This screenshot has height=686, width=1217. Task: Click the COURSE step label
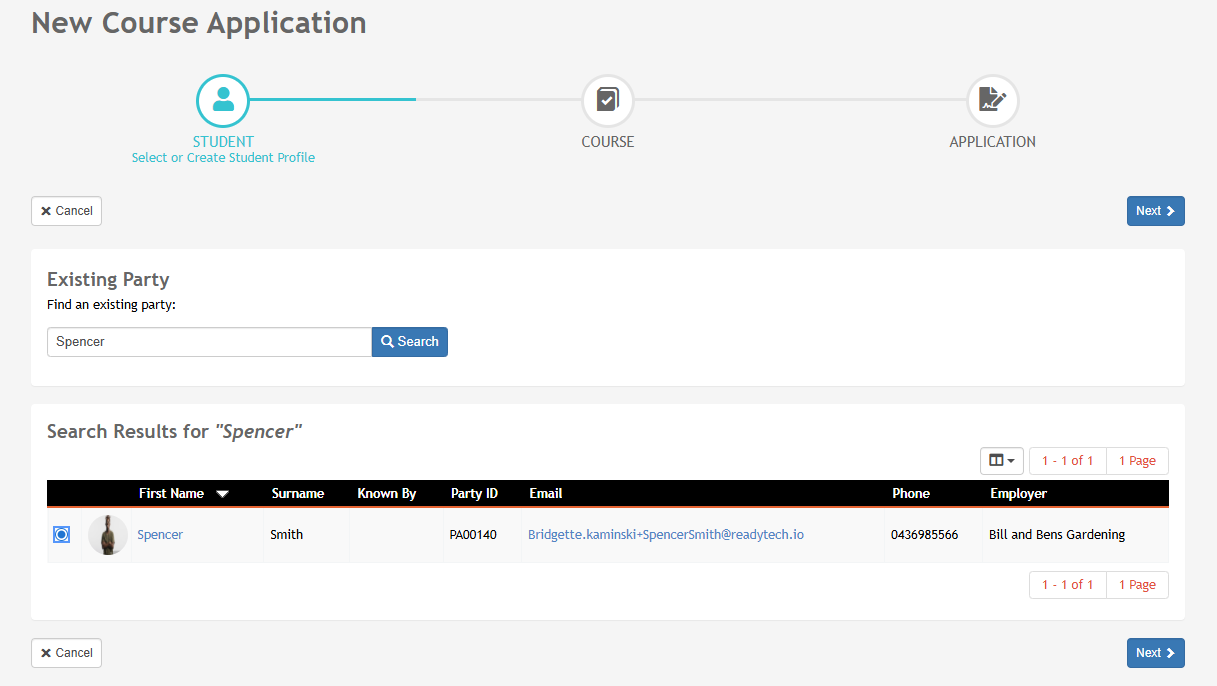click(x=608, y=142)
